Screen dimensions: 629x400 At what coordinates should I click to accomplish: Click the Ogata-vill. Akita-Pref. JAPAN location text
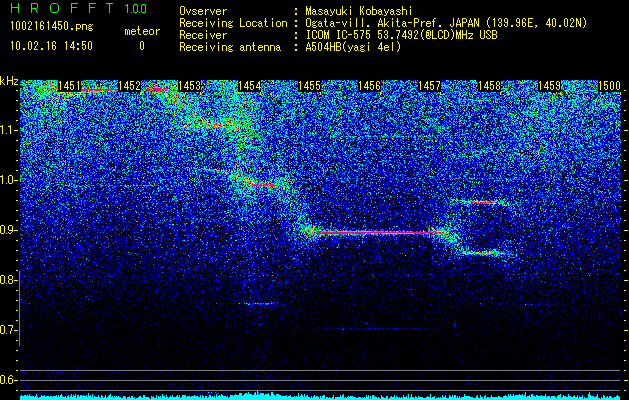tap(446, 23)
